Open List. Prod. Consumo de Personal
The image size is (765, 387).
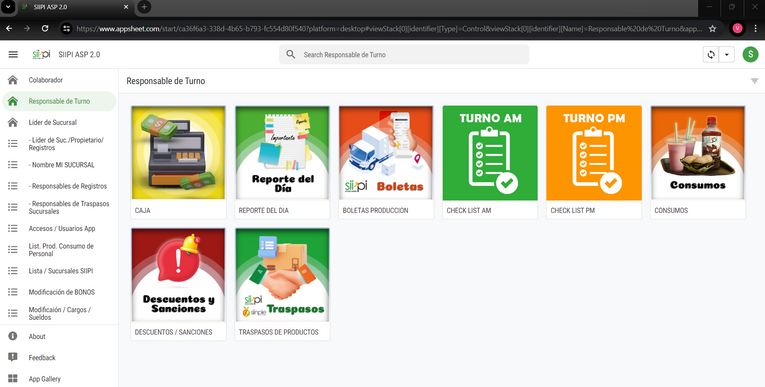59,249
